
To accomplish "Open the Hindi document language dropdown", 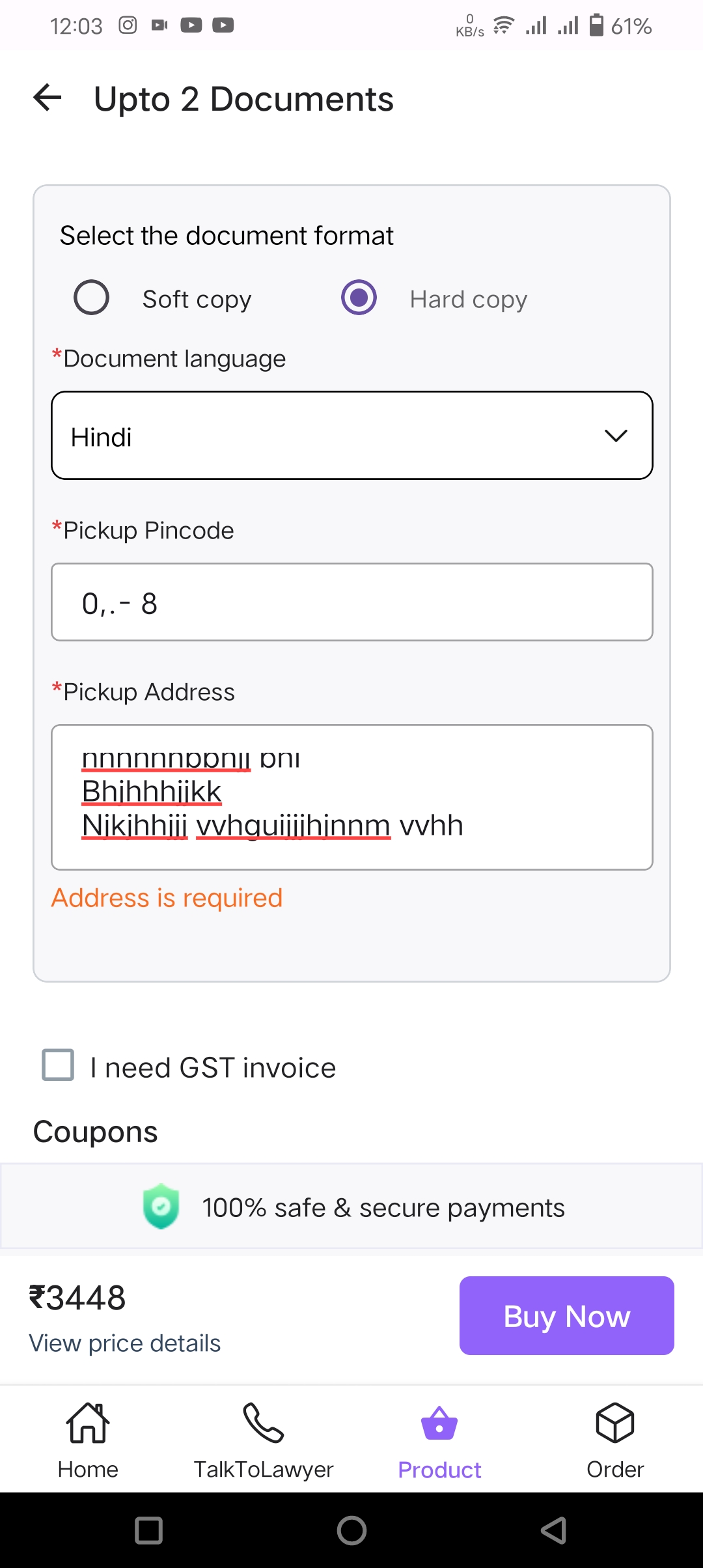I will pos(351,436).
